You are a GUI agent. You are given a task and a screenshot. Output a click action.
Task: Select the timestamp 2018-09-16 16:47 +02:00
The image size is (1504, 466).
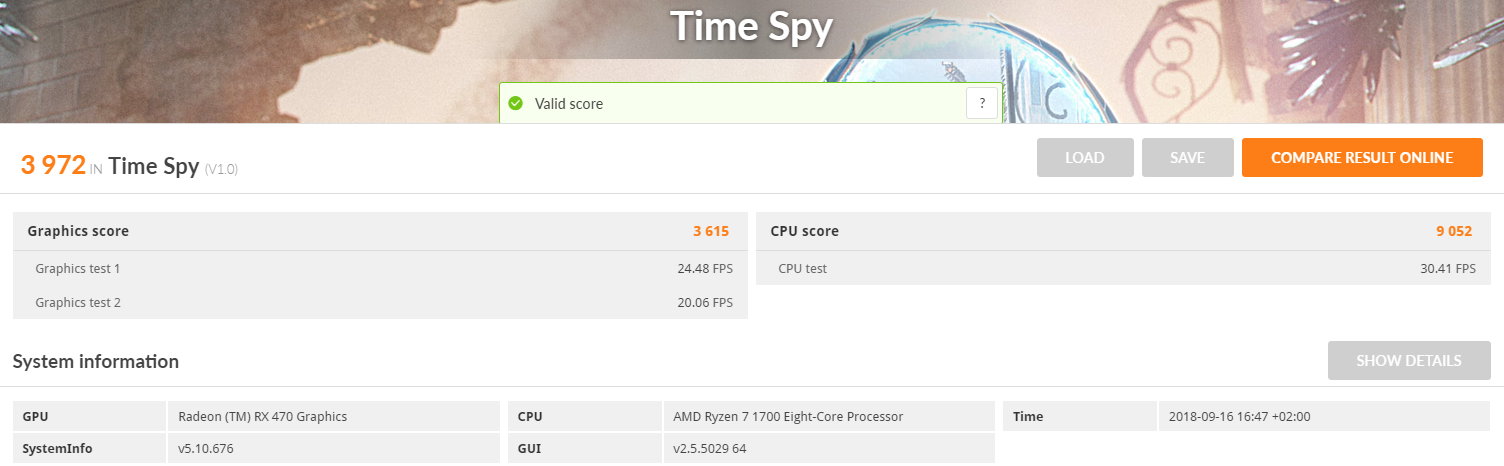[x=1239, y=416]
